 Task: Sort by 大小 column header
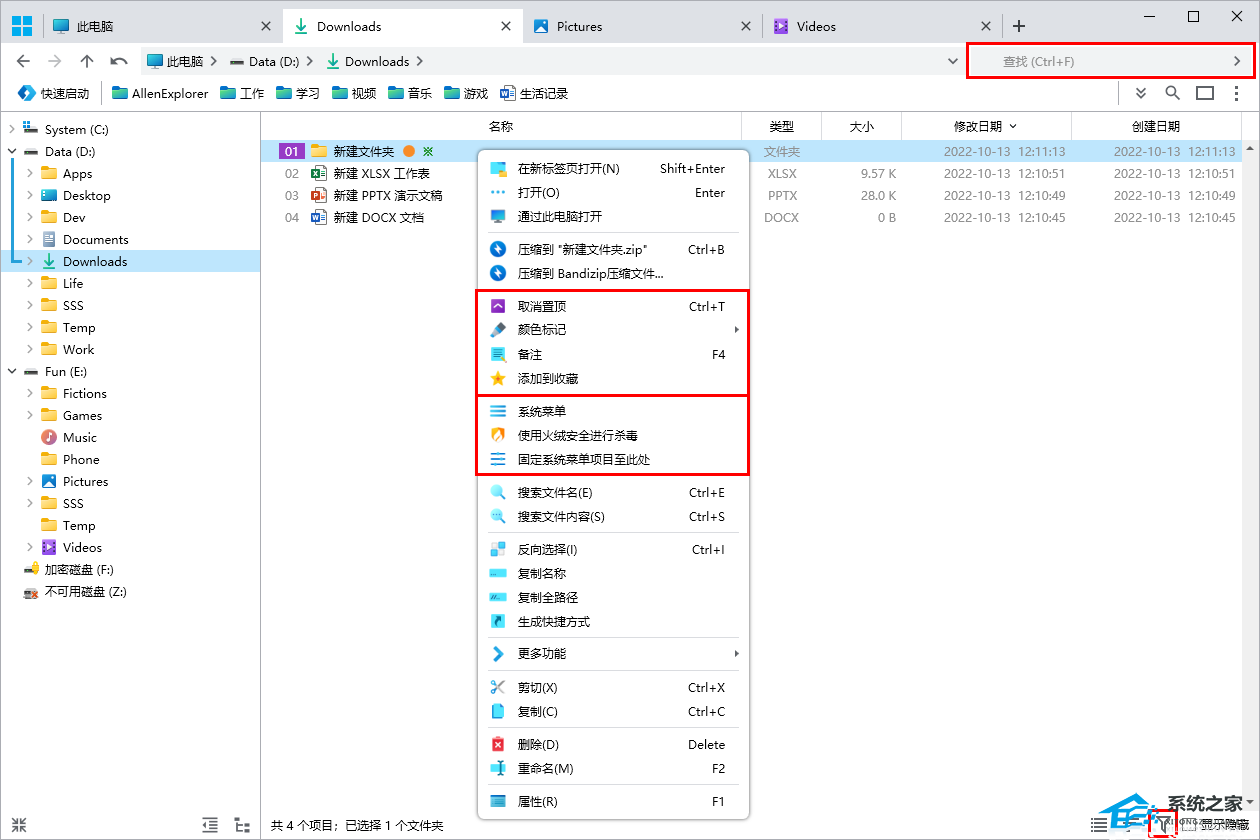pyautogui.click(x=861, y=126)
